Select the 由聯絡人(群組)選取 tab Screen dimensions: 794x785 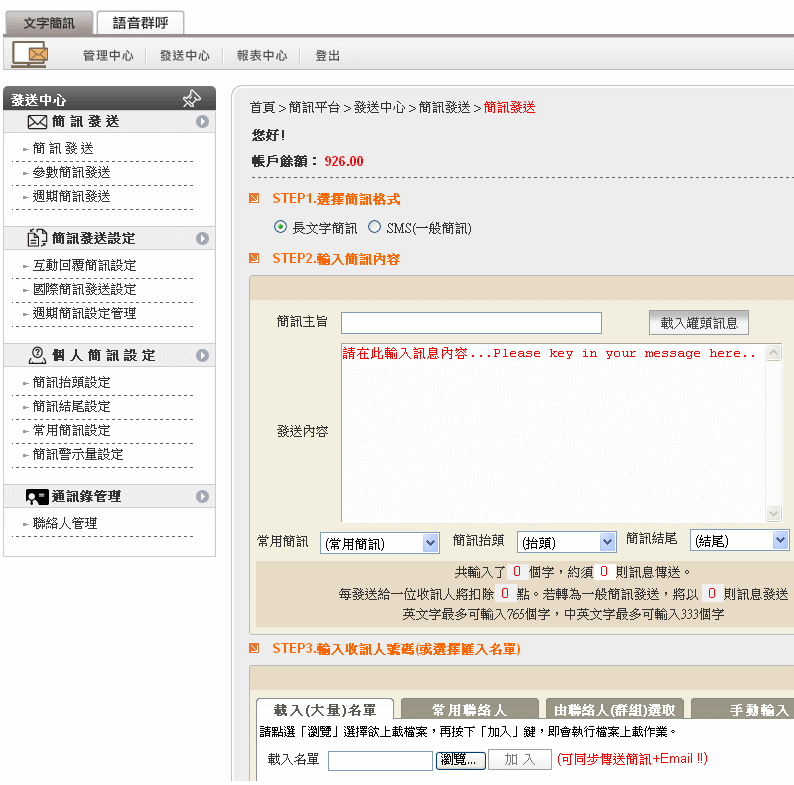615,710
